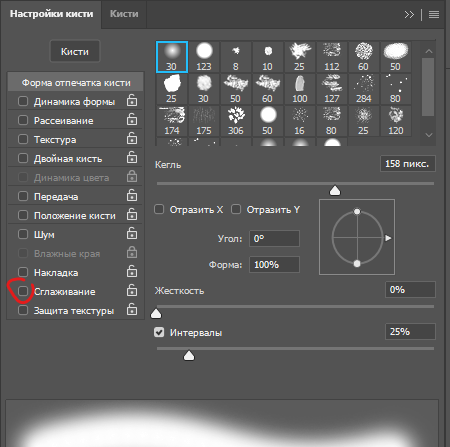Viewport: 450px width, 447px height.
Task: Select the brush preset sized 174
Action: 172,121
